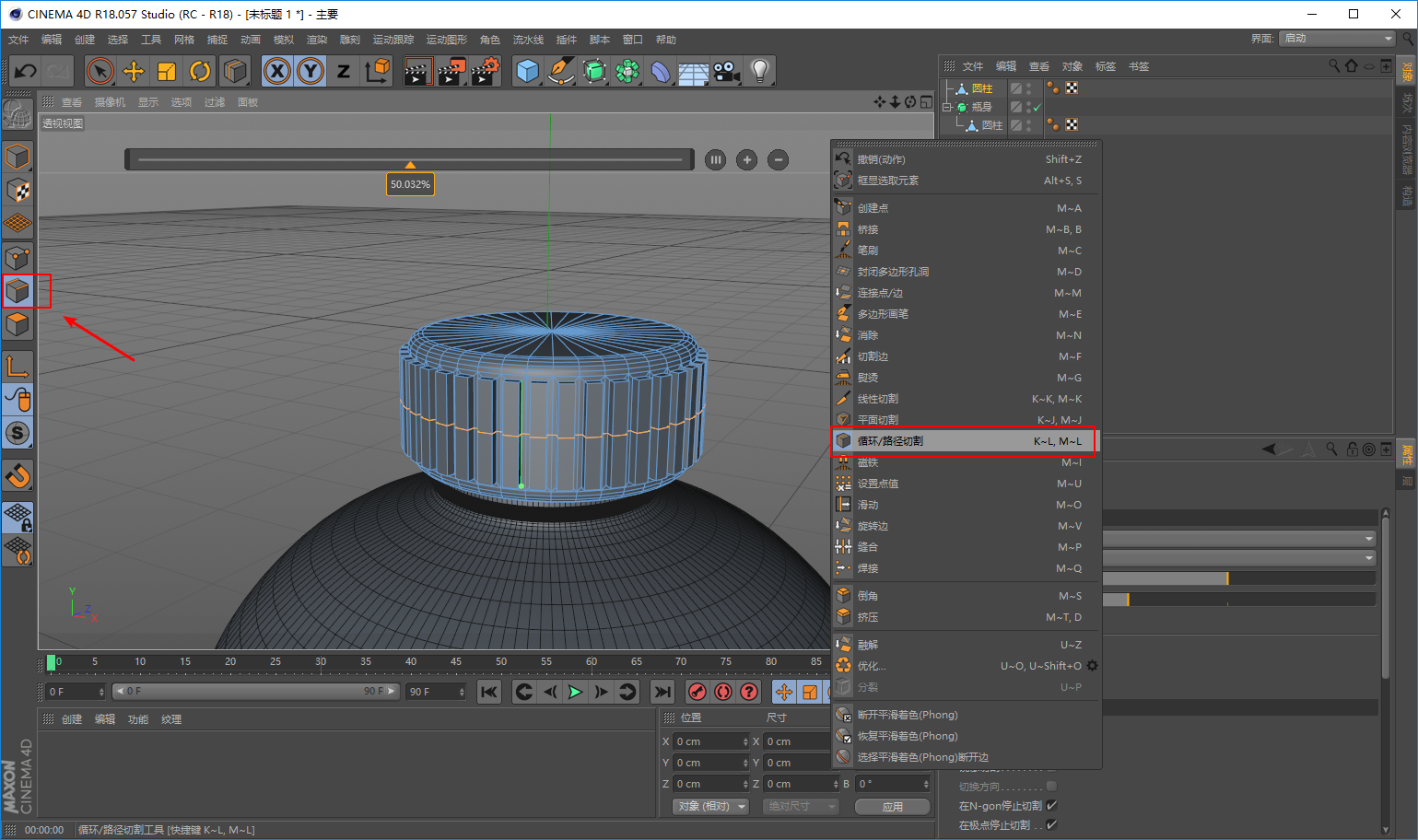Toggle the snapping magnet icon

[18, 475]
